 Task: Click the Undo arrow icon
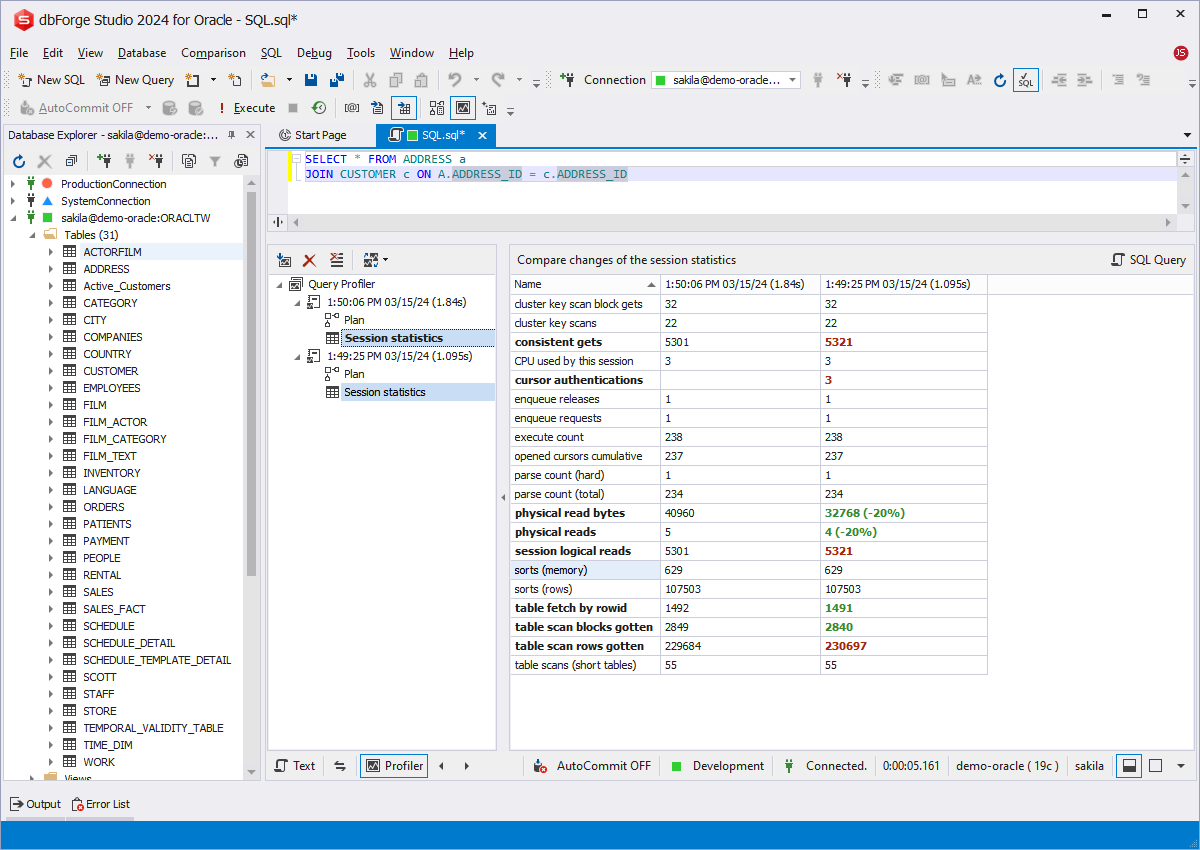(455, 80)
